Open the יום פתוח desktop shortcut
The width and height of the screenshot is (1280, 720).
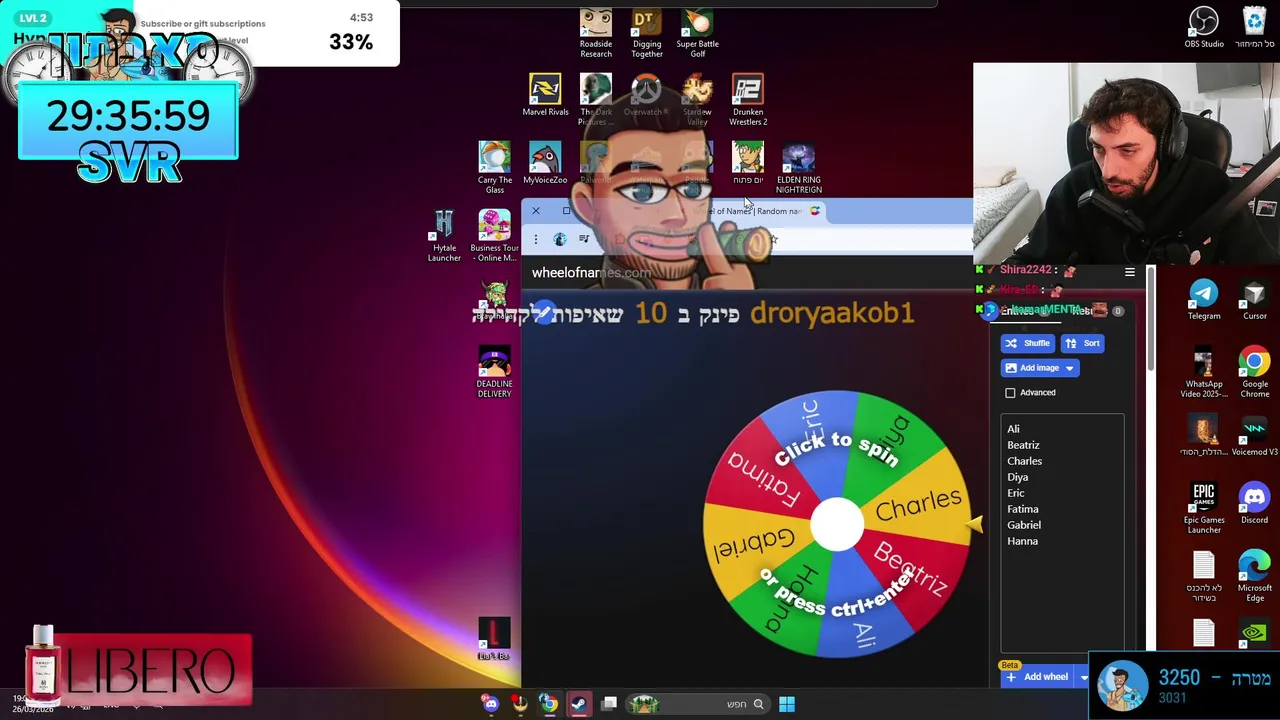coord(748,163)
